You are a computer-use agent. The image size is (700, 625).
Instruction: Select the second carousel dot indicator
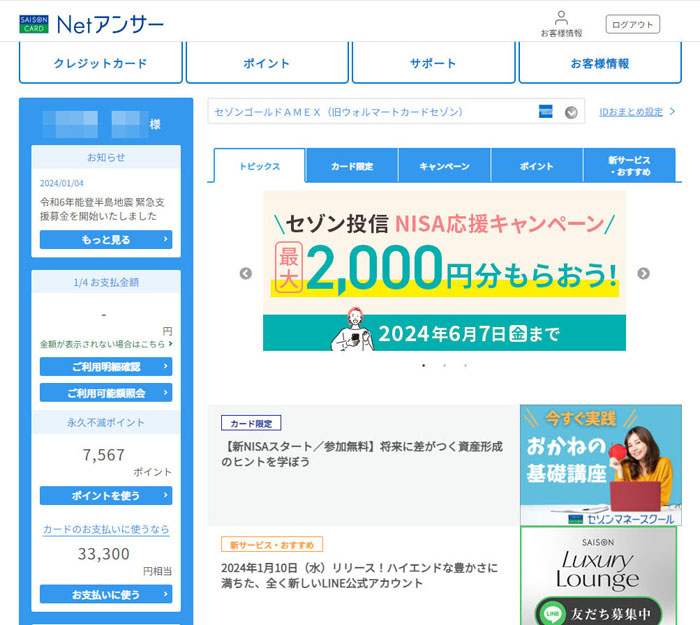tap(444, 366)
